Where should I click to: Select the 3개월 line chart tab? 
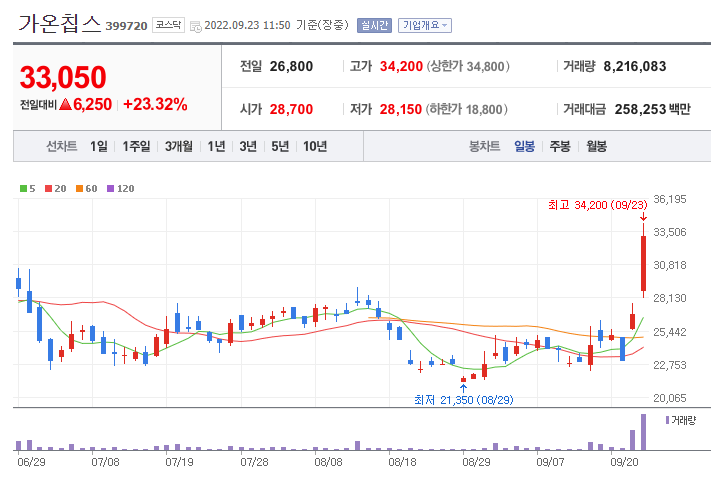[x=179, y=146]
